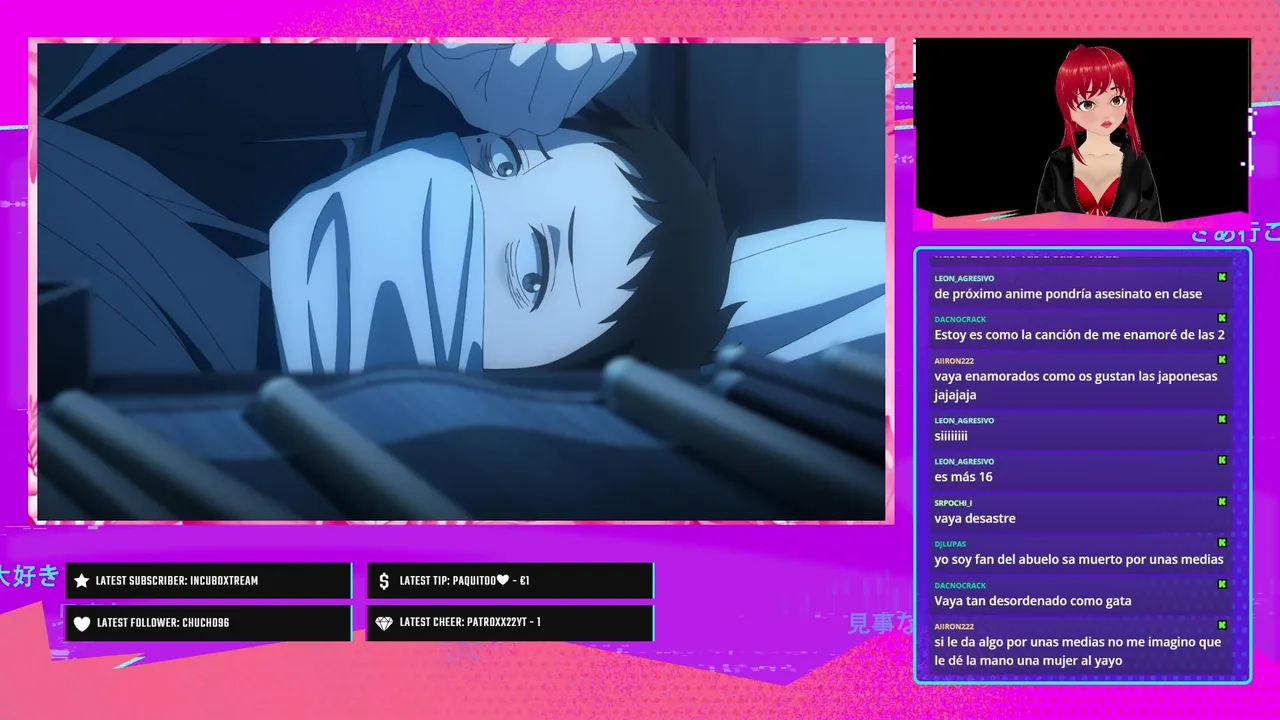This screenshot has height=720, width=1280.
Task: Select the 'es más 16' chat message
Action: point(963,477)
